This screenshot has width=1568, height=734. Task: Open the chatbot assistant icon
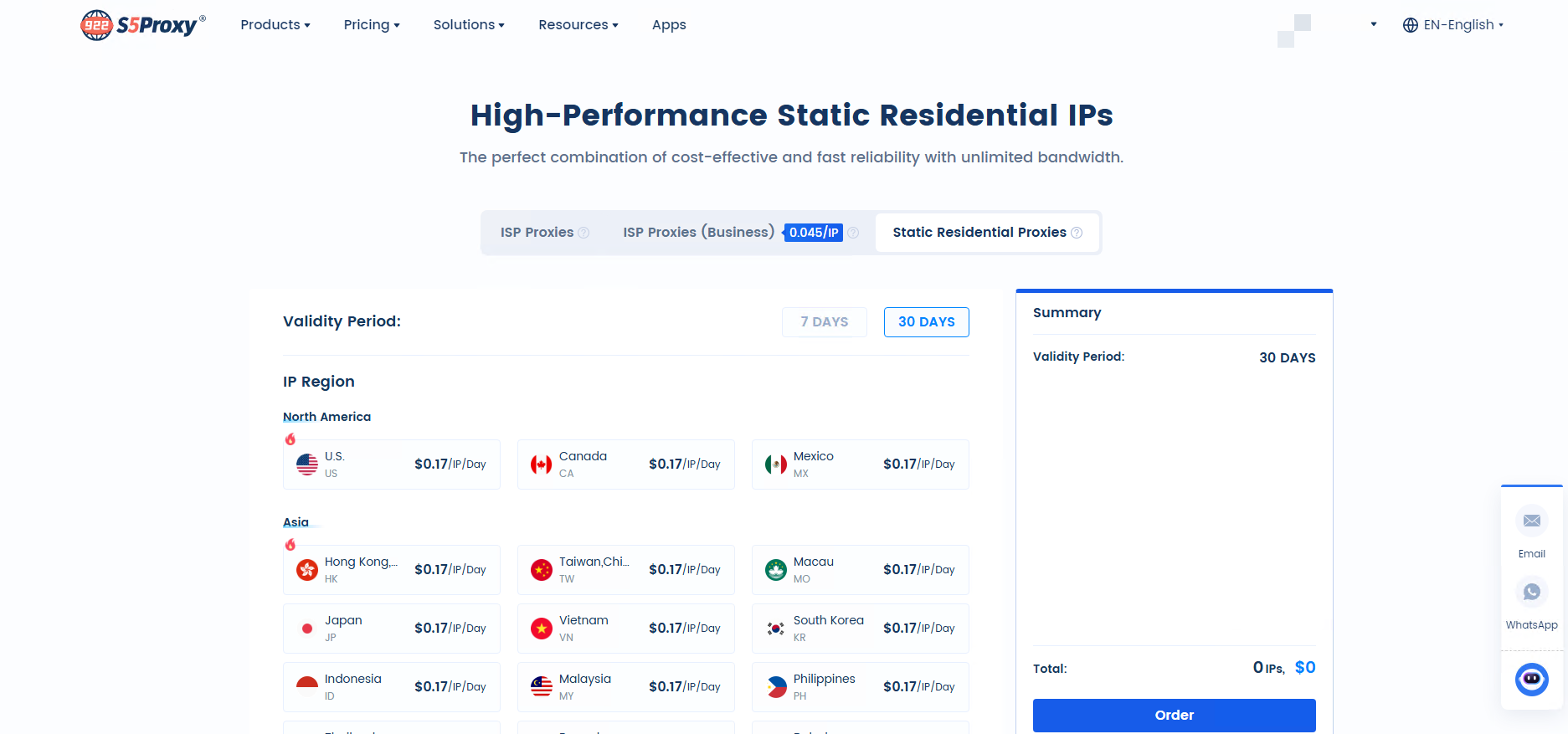(1531, 679)
